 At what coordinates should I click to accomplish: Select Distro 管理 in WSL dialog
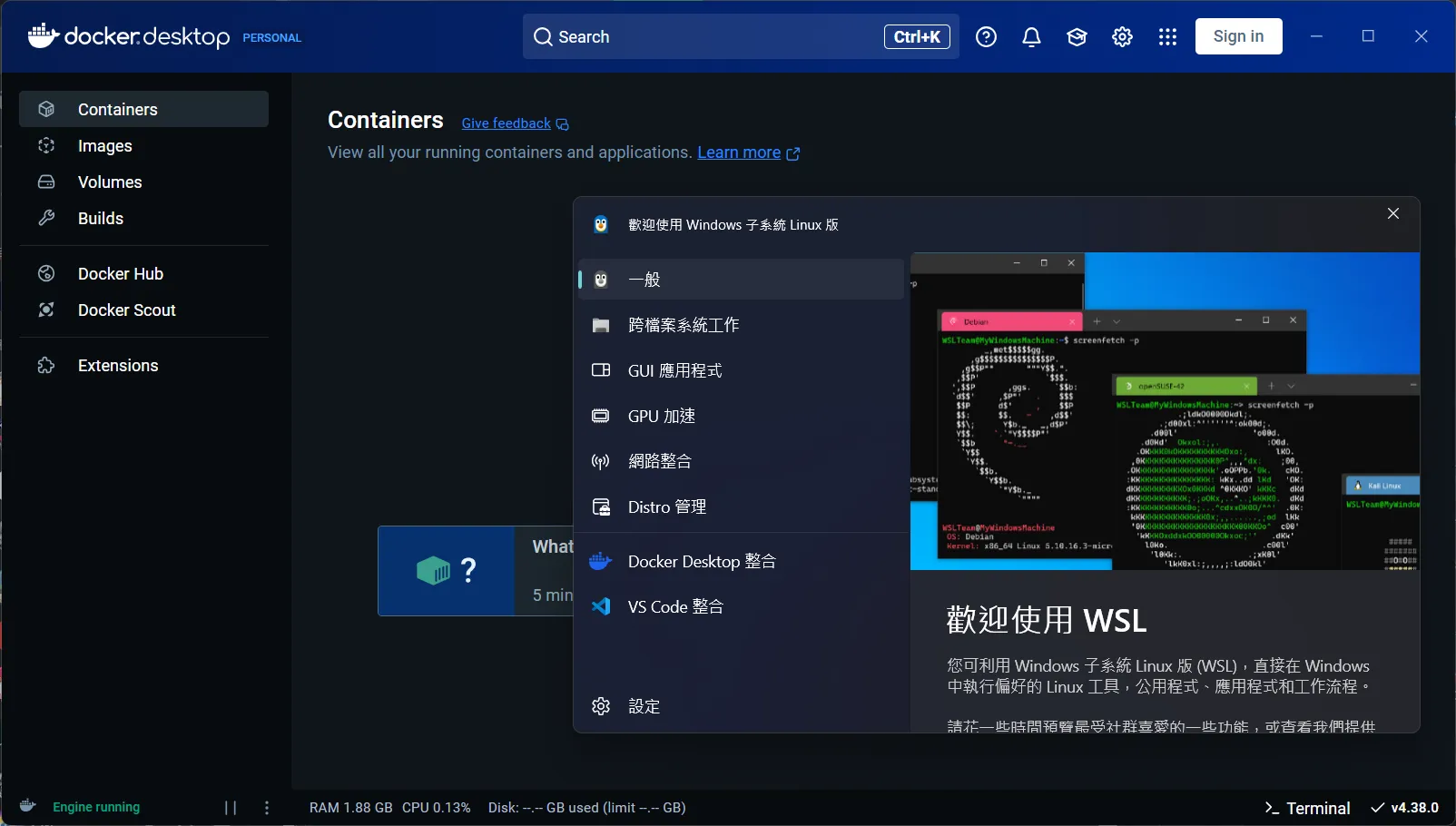741,506
